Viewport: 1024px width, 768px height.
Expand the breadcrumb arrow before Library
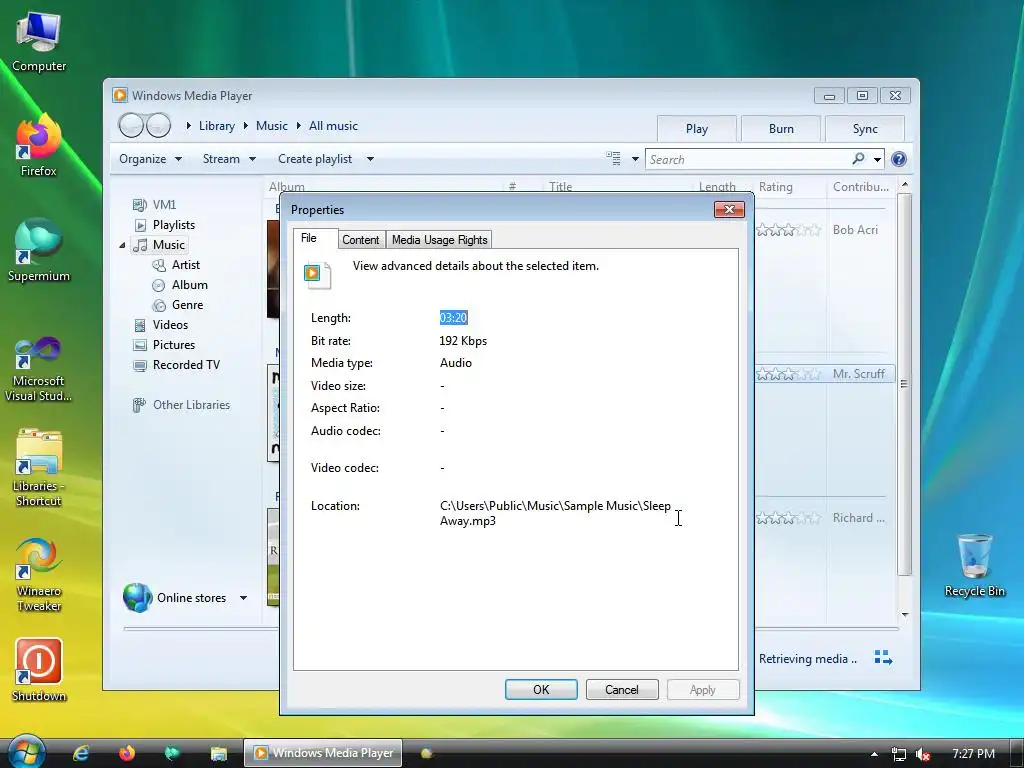click(x=188, y=125)
